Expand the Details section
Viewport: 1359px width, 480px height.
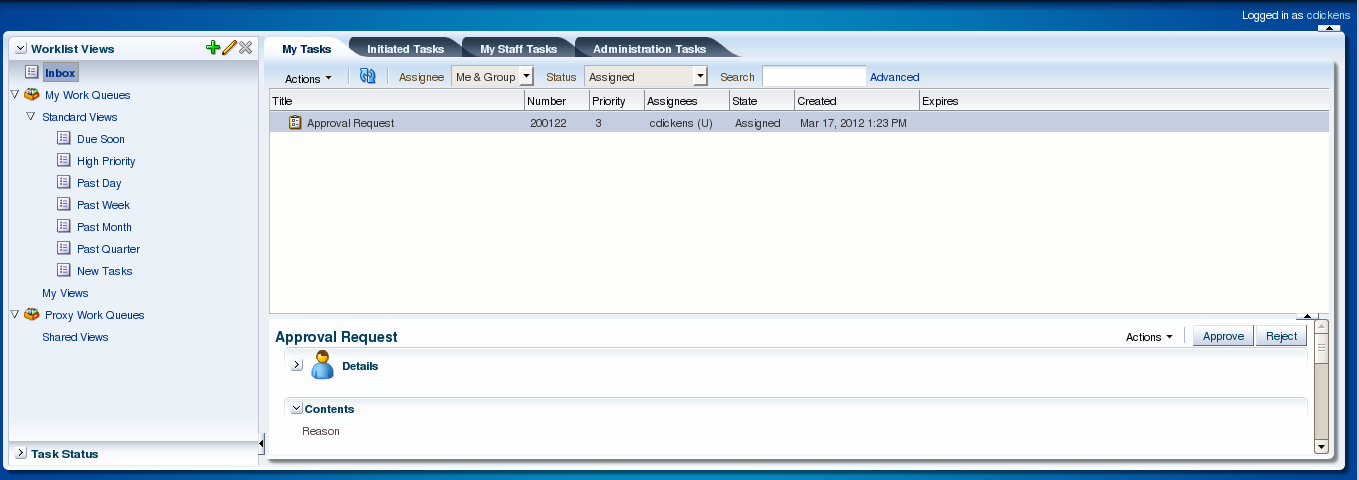click(297, 365)
